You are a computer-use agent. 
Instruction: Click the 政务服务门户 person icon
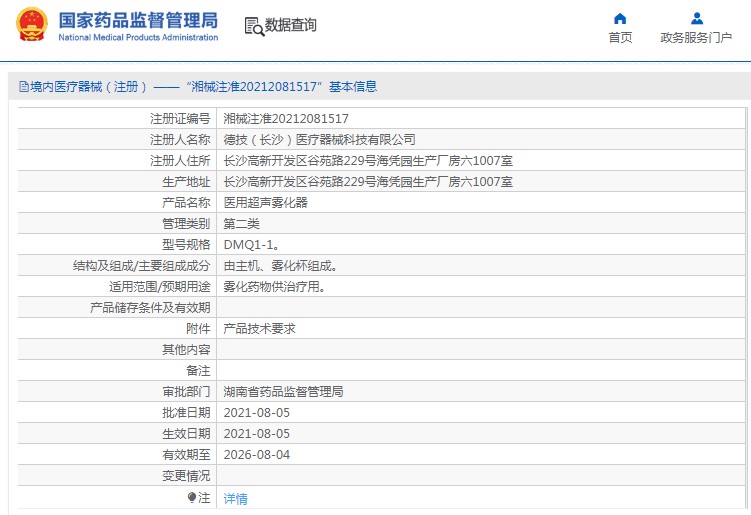coord(697,19)
